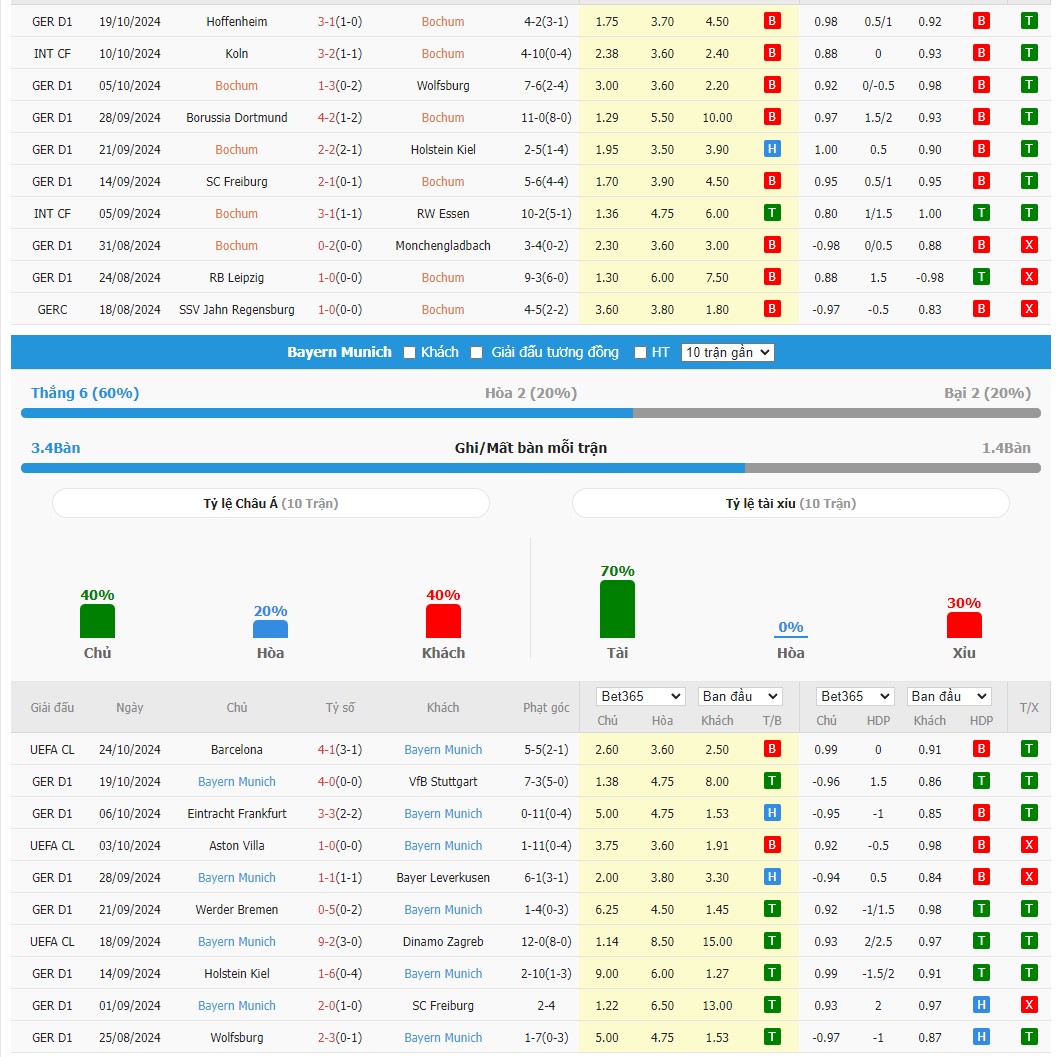Click green T result icon in VfB Stuttgart row
Screen dimensions: 1061x1057
pyautogui.click(x=772, y=780)
